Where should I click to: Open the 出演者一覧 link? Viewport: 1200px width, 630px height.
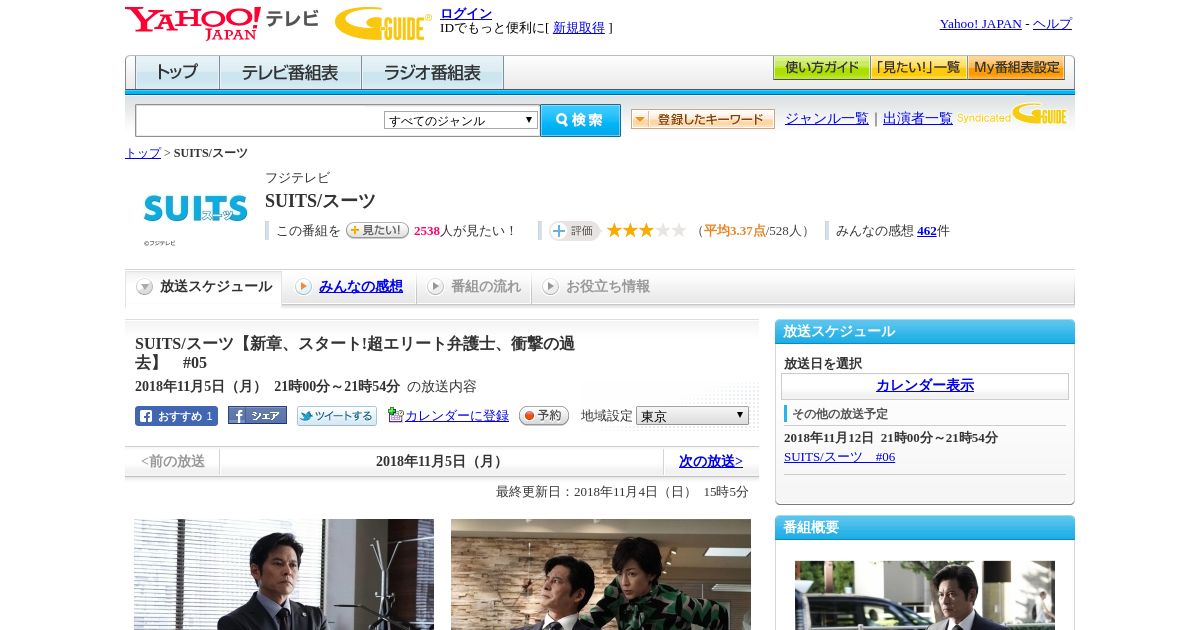(918, 118)
